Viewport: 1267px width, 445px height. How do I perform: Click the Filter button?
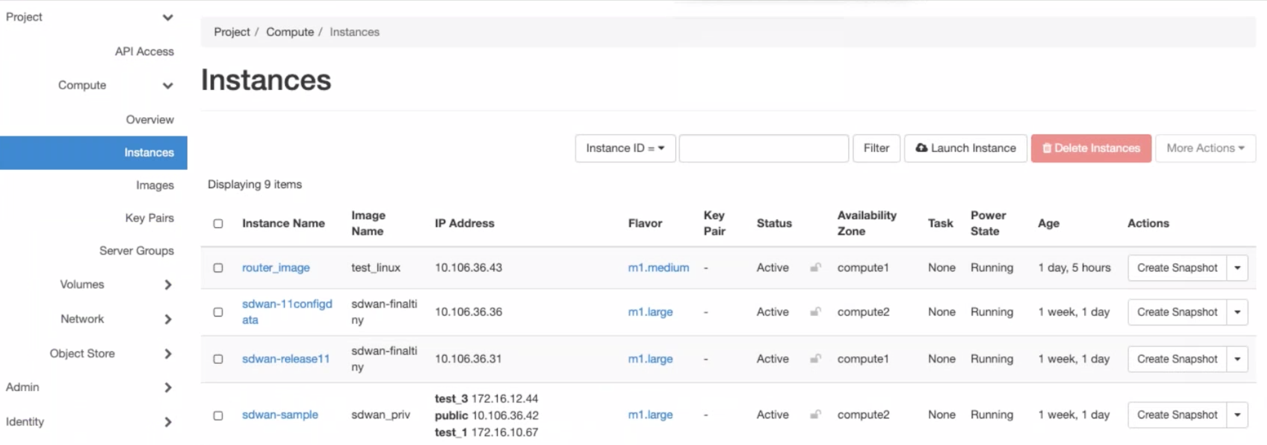pyautogui.click(x=876, y=148)
